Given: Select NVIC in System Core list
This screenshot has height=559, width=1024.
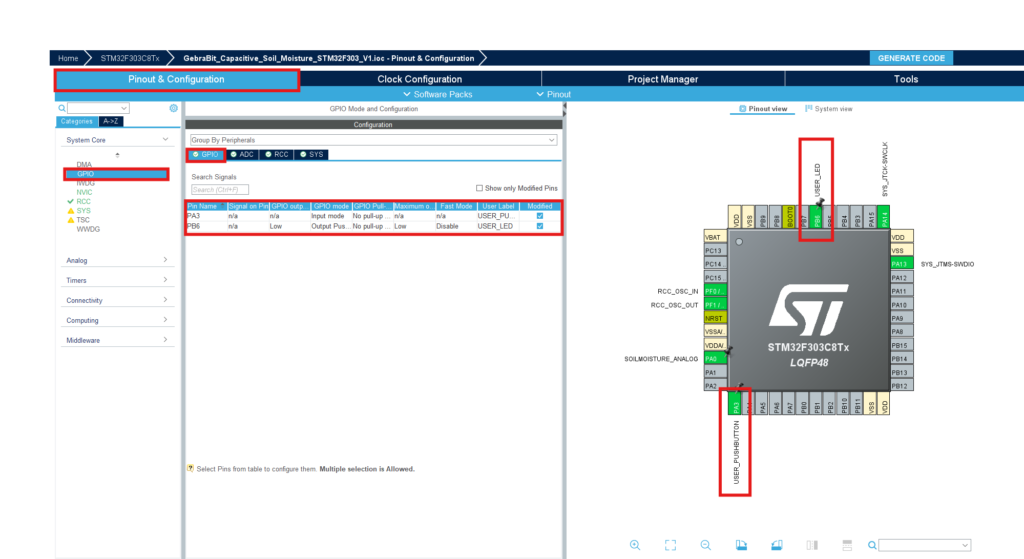Looking at the screenshot, I should tap(84, 192).
